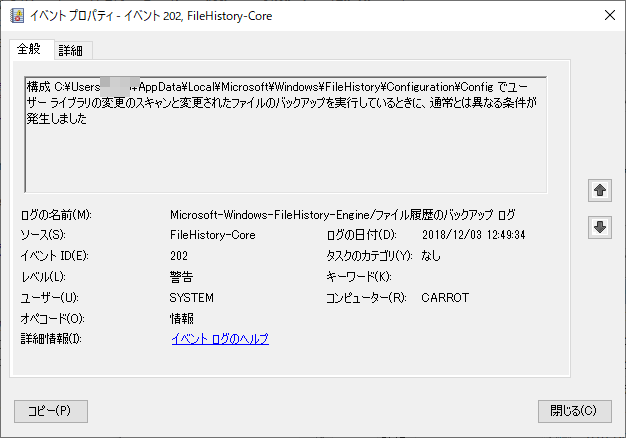Select the 警告 level value
The height and width of the screenshot is (438, 626).
(181, 277)
